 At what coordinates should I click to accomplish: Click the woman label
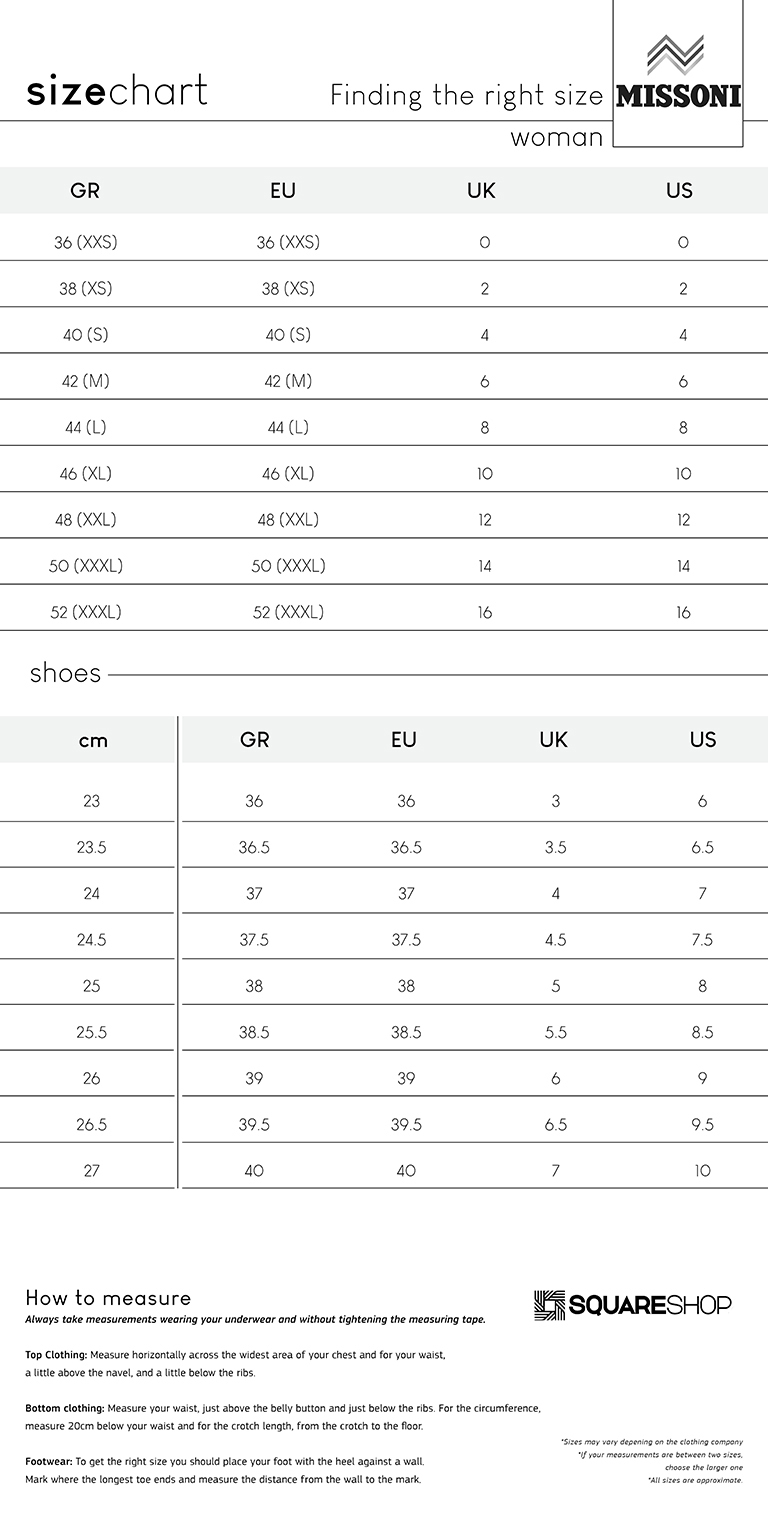coord(556,138)
